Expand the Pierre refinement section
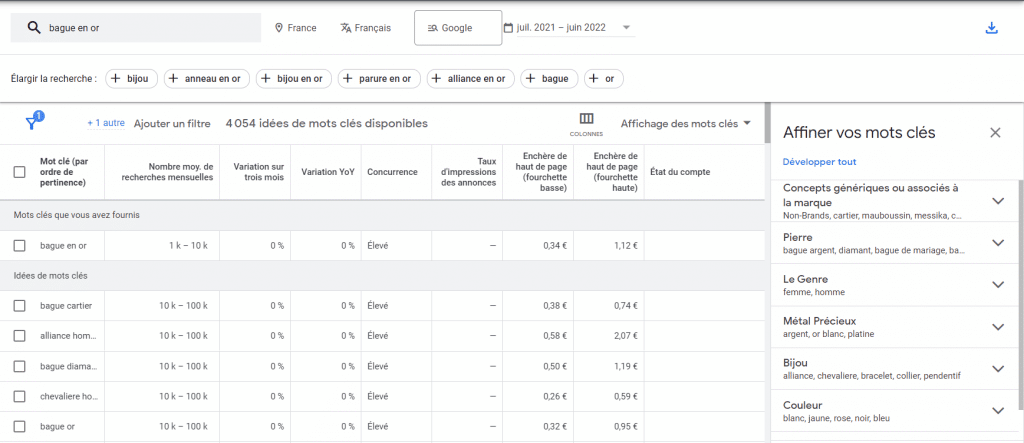This screenshot has height=443, width=1024. click(996, 243)
